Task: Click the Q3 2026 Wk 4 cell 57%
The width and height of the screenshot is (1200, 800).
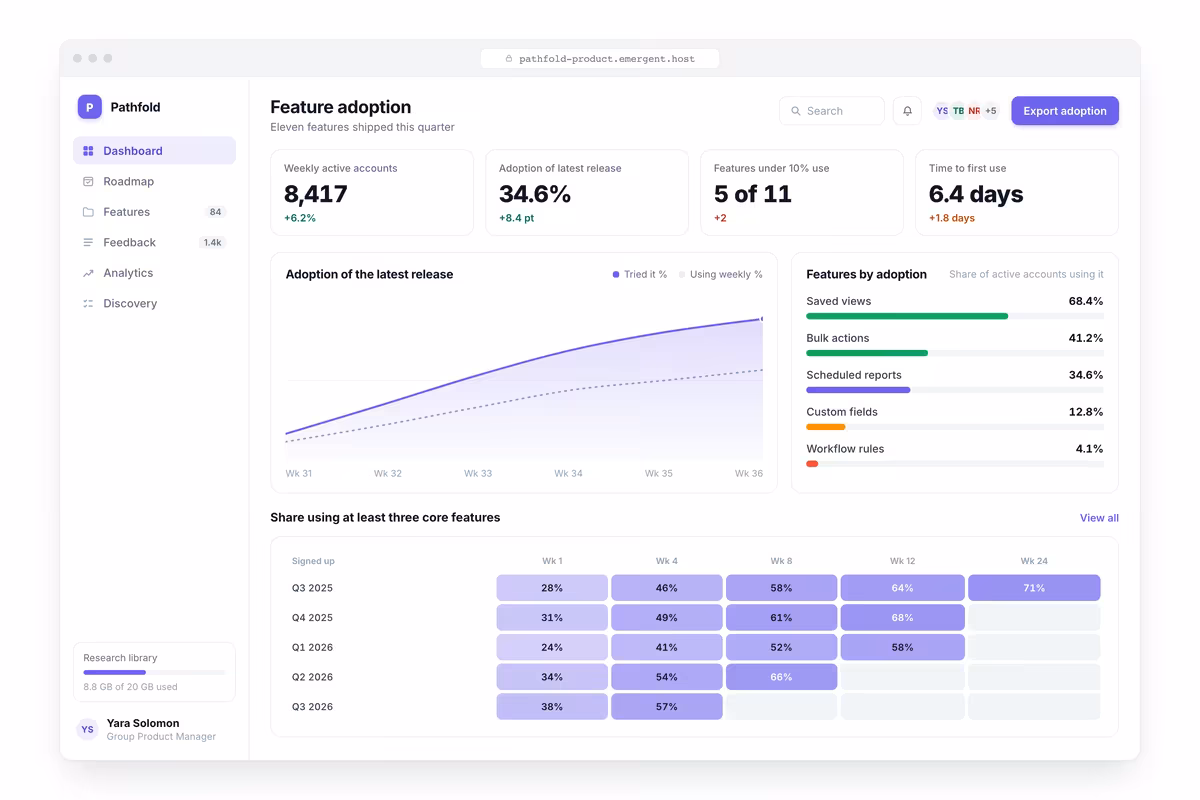Action: 667,707
